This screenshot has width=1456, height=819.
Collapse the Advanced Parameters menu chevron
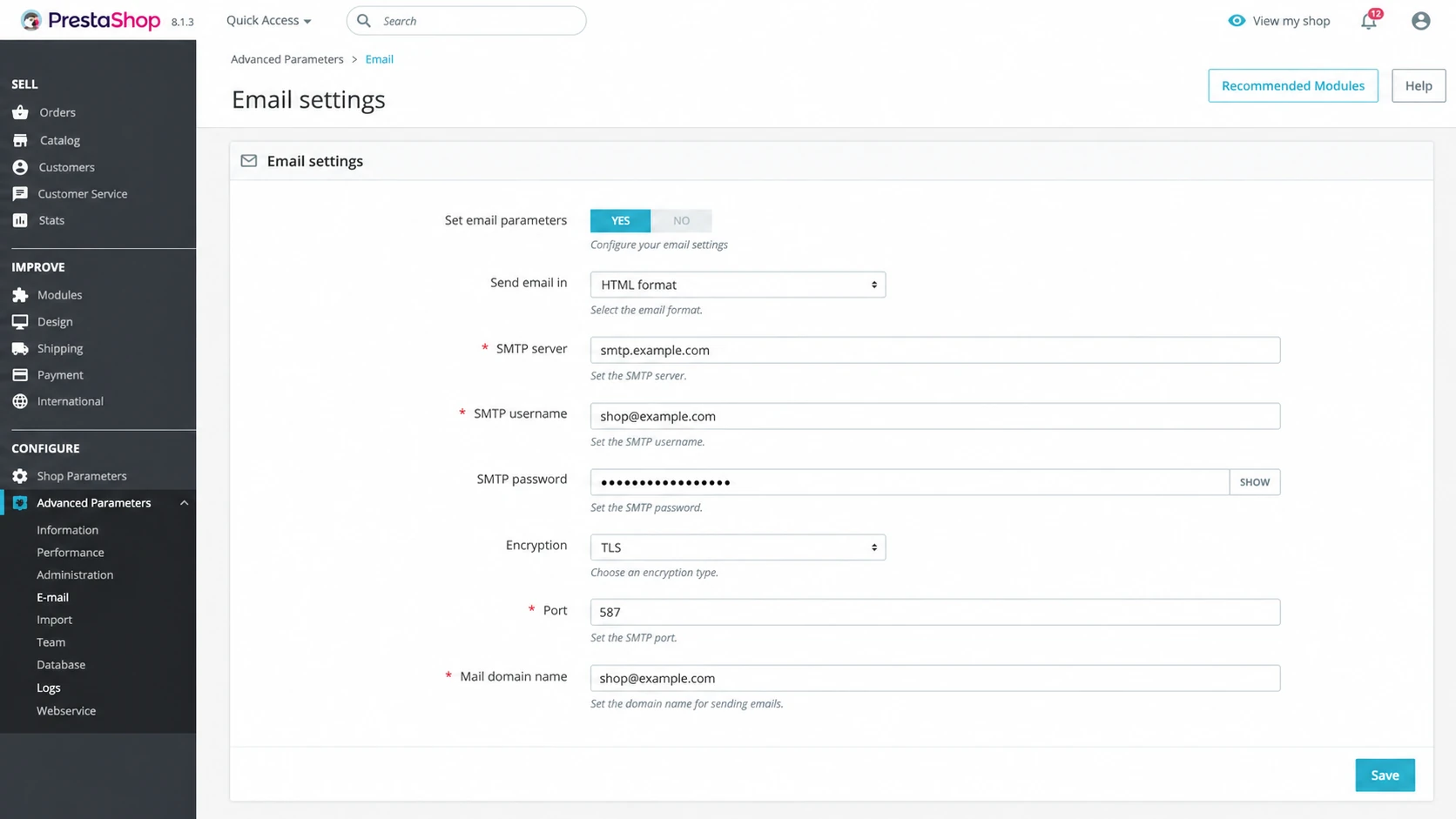(x=184, y=503)
